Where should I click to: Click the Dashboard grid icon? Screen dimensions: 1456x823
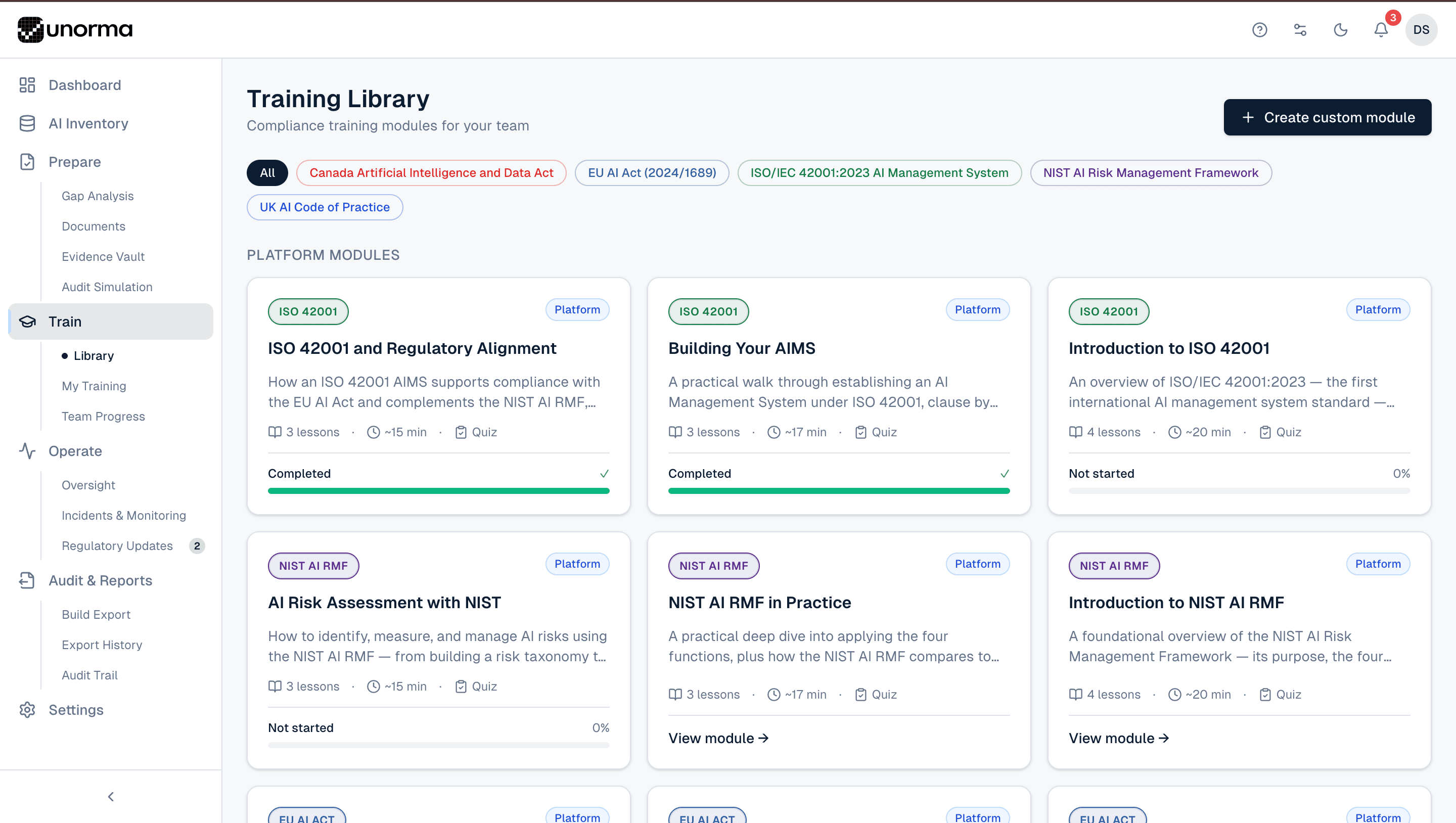pyautogui.click(x=27, y=85)
